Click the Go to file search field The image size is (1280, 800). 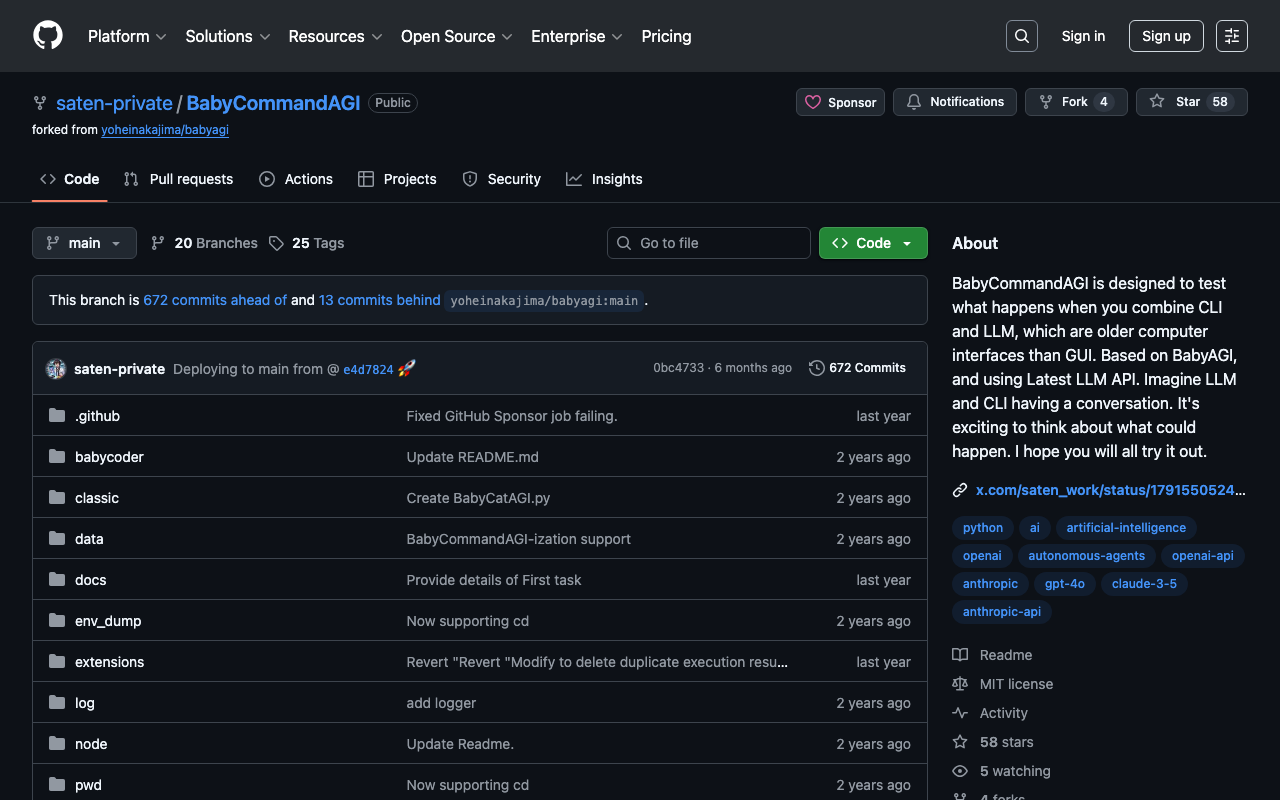[x=708, y=243]
